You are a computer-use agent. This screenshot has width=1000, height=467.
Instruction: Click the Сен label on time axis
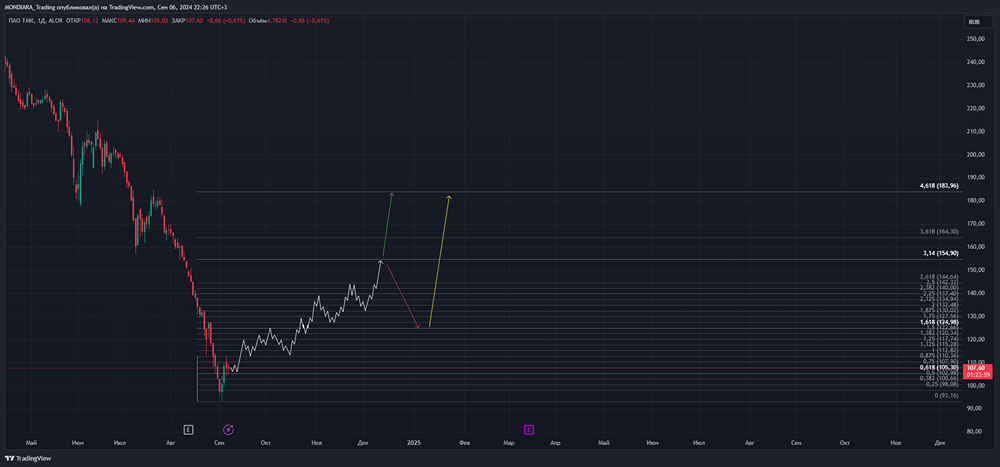click(x=219, y=442)
